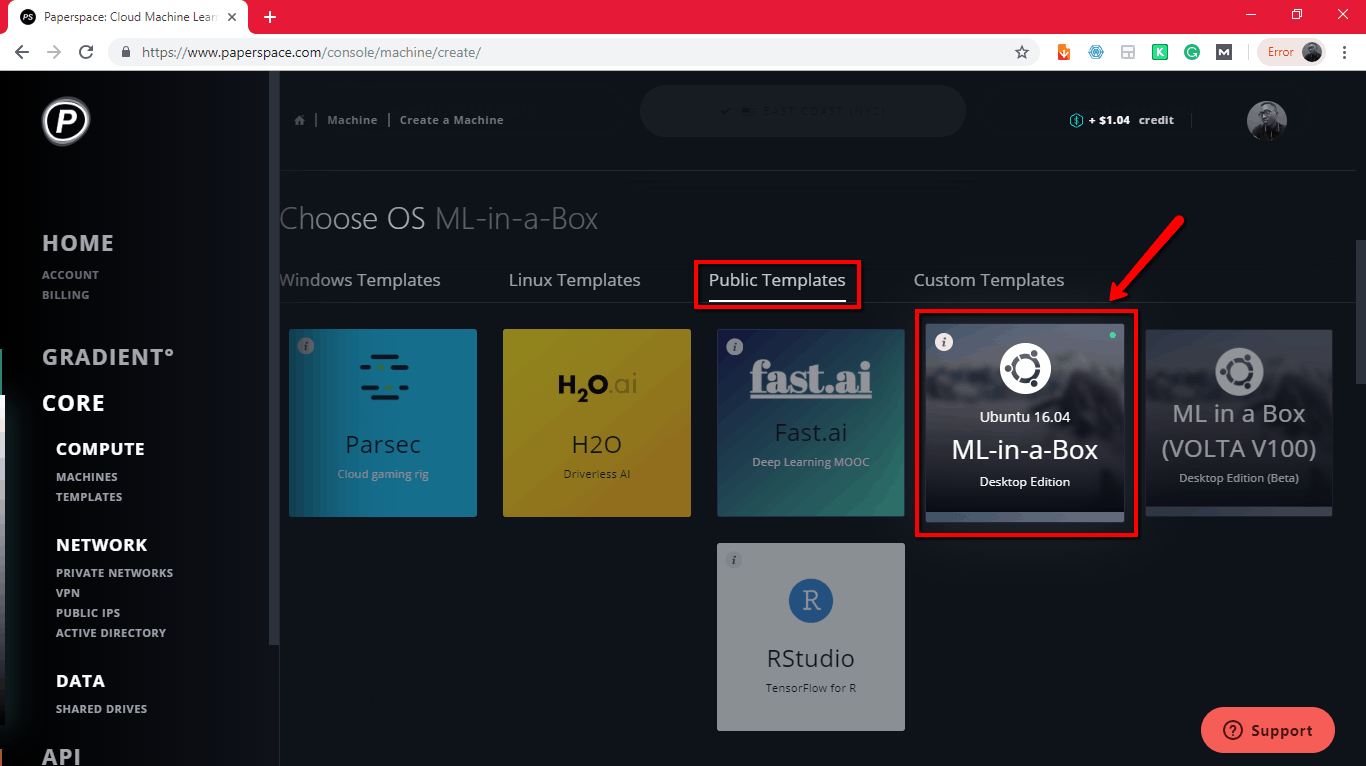Click the user avatar in the header

(1266, 121)
